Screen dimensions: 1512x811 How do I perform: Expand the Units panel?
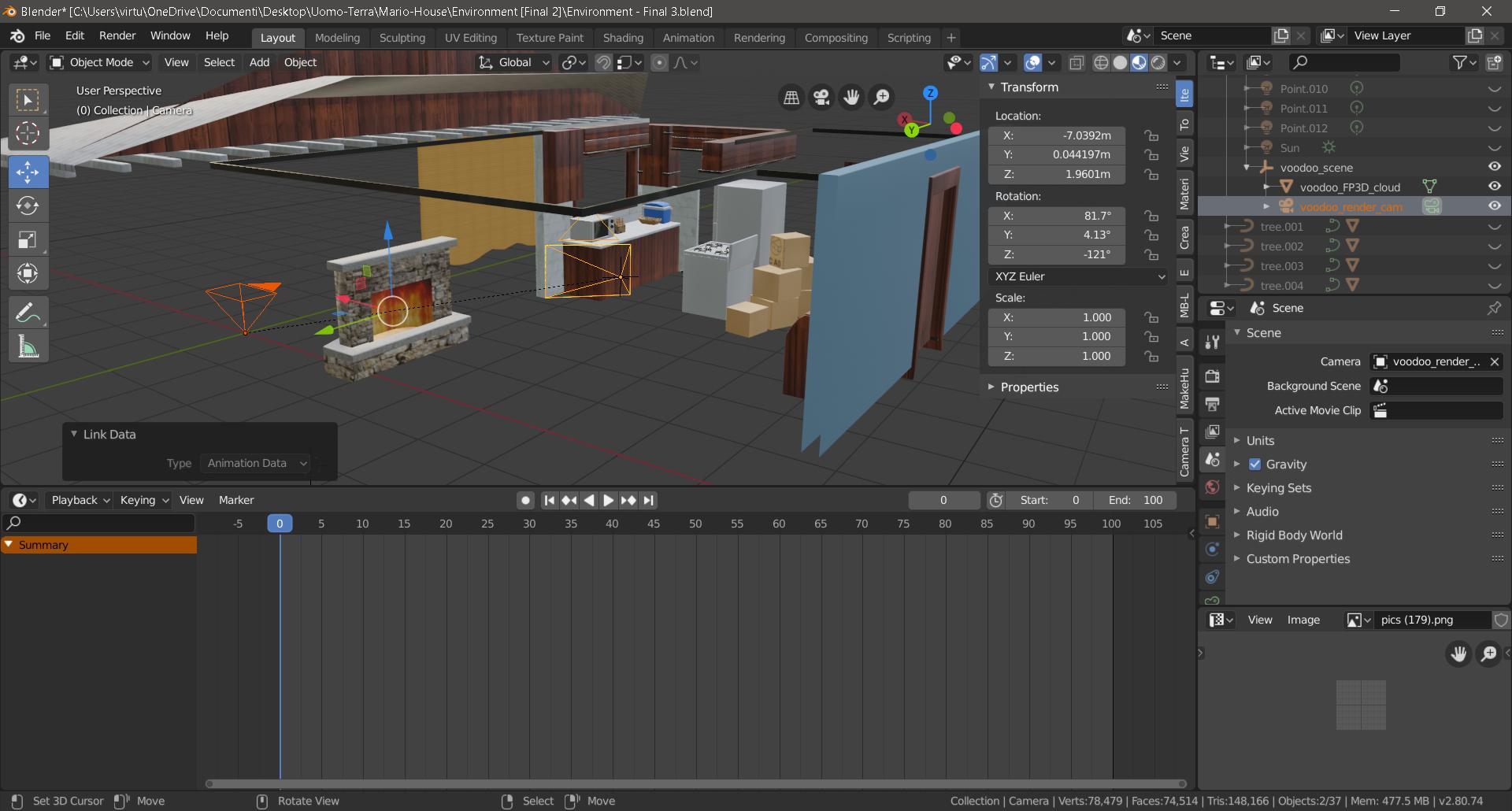tap(1260, 441)
